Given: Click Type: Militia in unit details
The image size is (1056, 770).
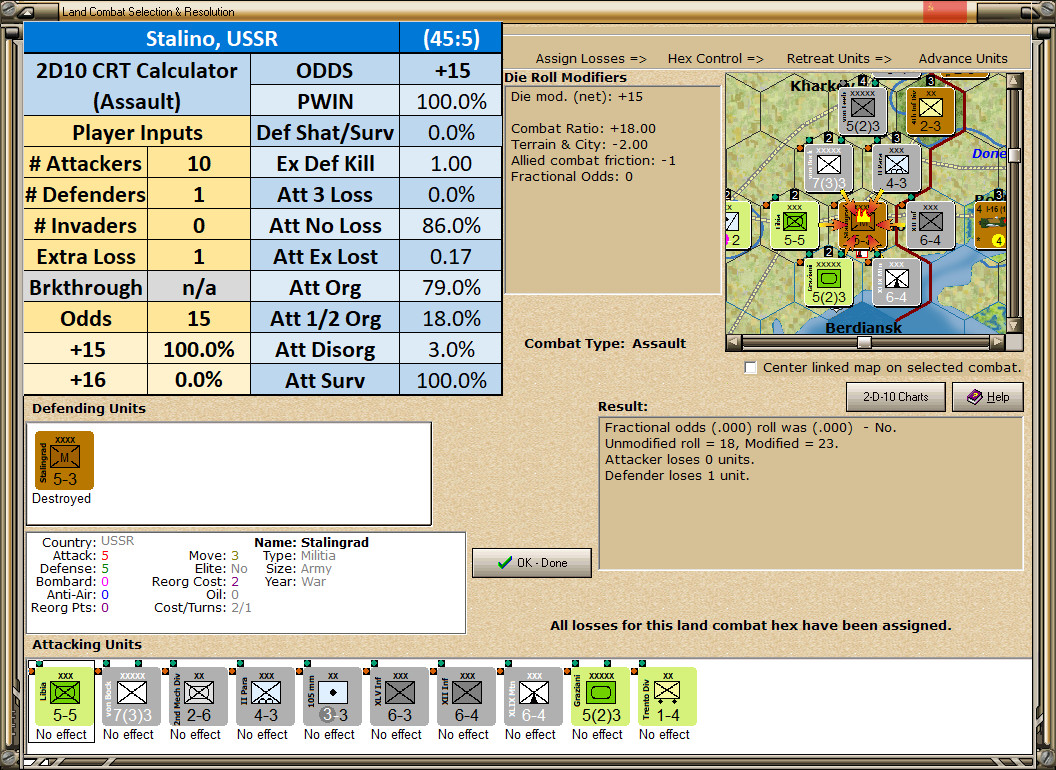Looking at the screenshot, I should click(x=299, y=555).
